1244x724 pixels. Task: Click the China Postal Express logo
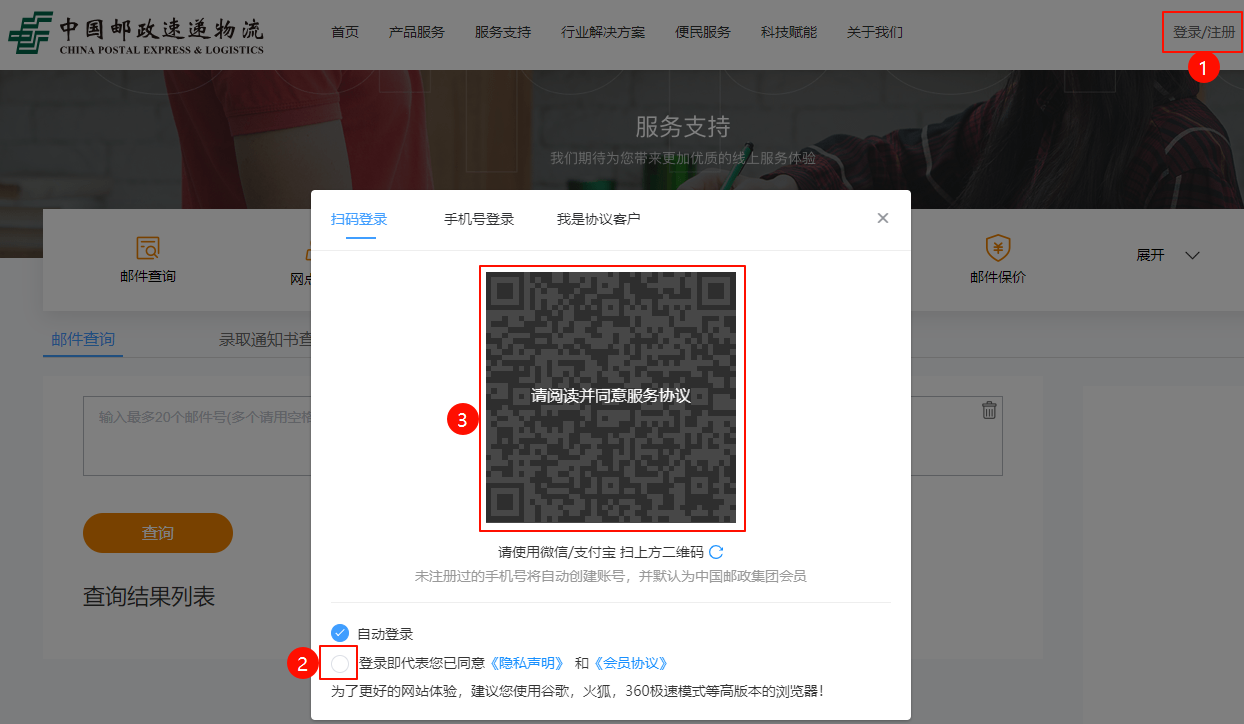tap(136, 33)
